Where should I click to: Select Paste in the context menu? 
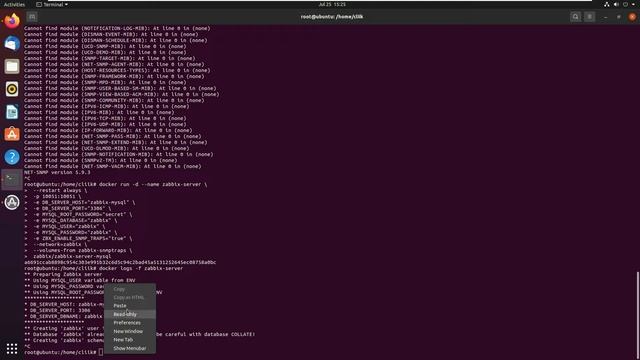pyautogui.click(x=130, y=306)
